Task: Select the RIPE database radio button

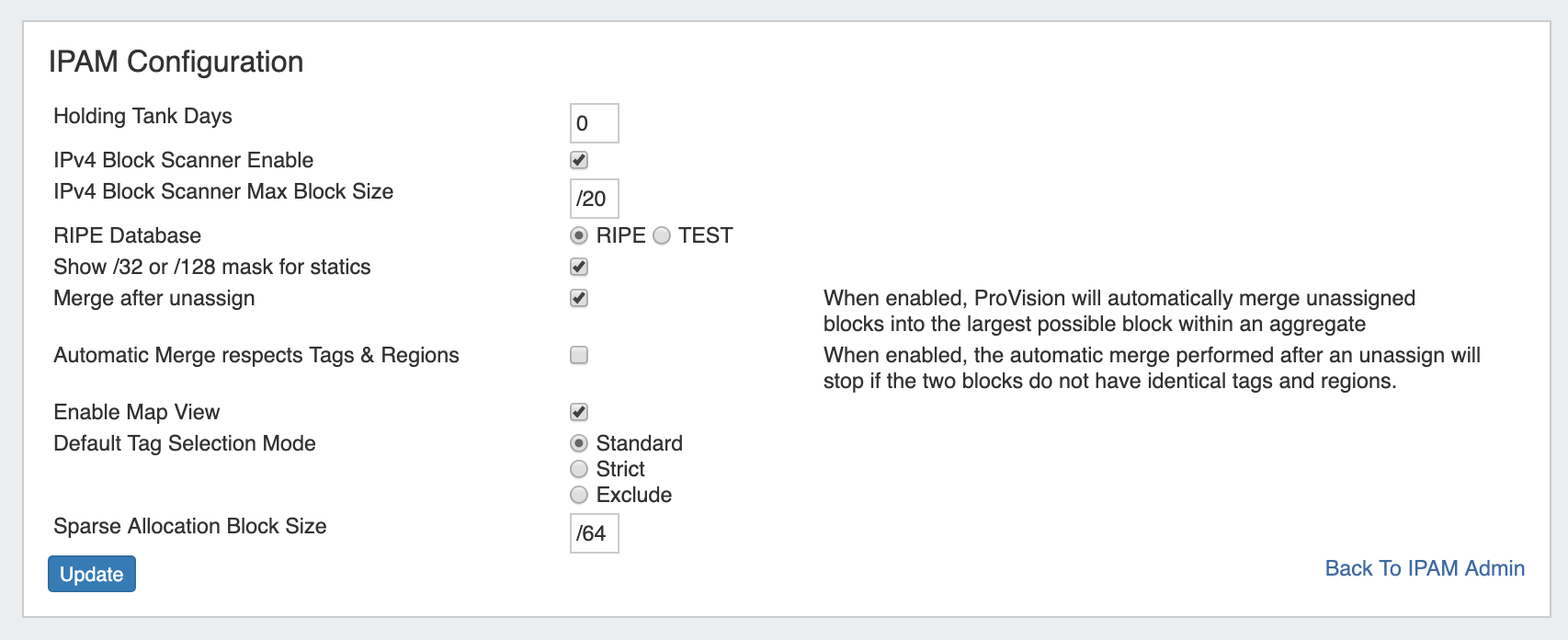Action: [x=579, y=235]
